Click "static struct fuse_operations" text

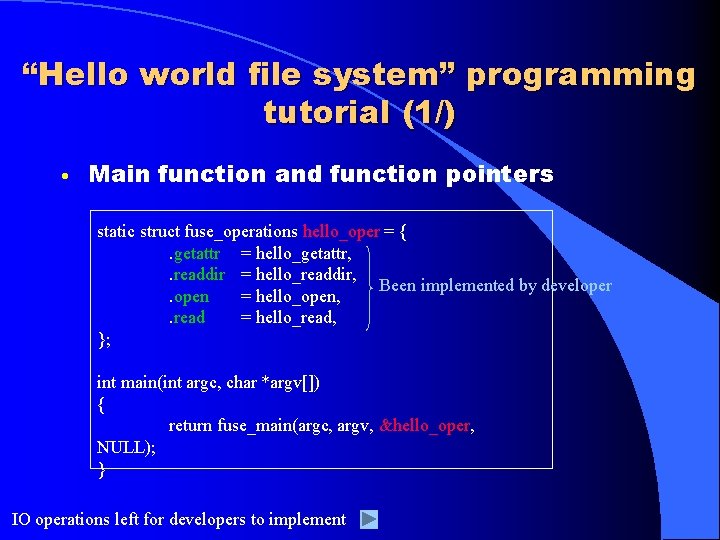[197, 231]
